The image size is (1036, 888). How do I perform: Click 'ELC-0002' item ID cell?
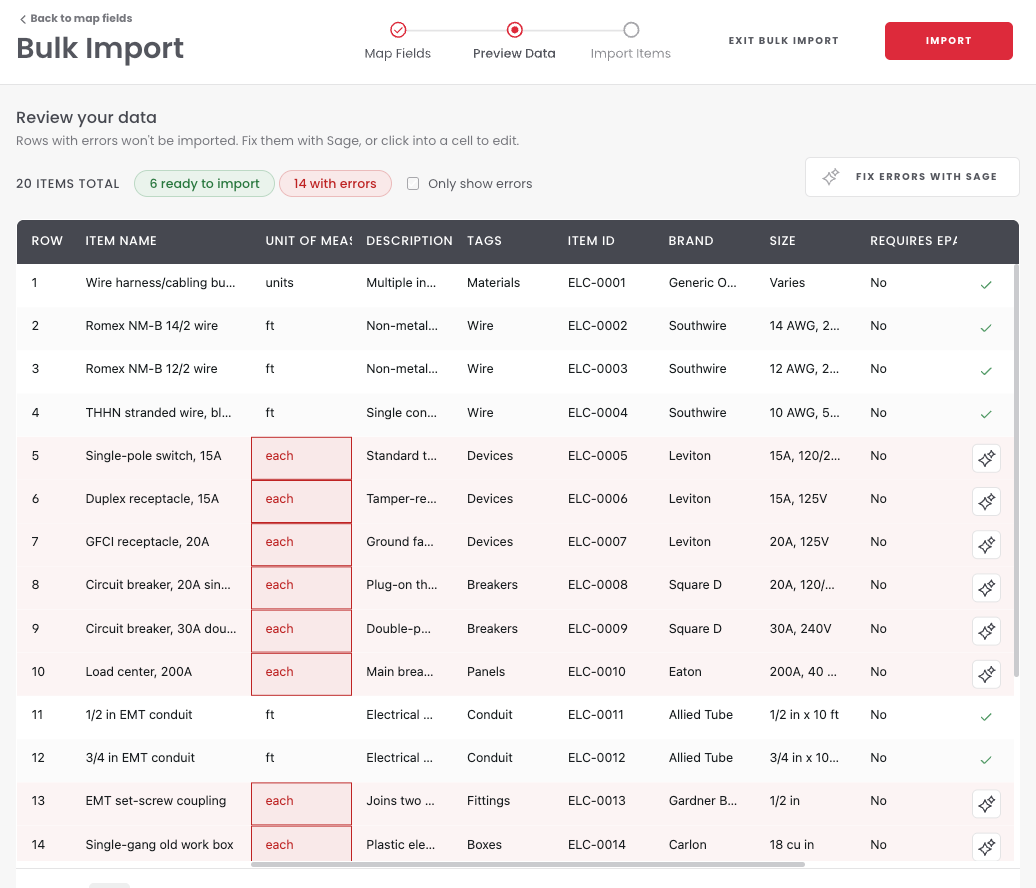(597, 326)
